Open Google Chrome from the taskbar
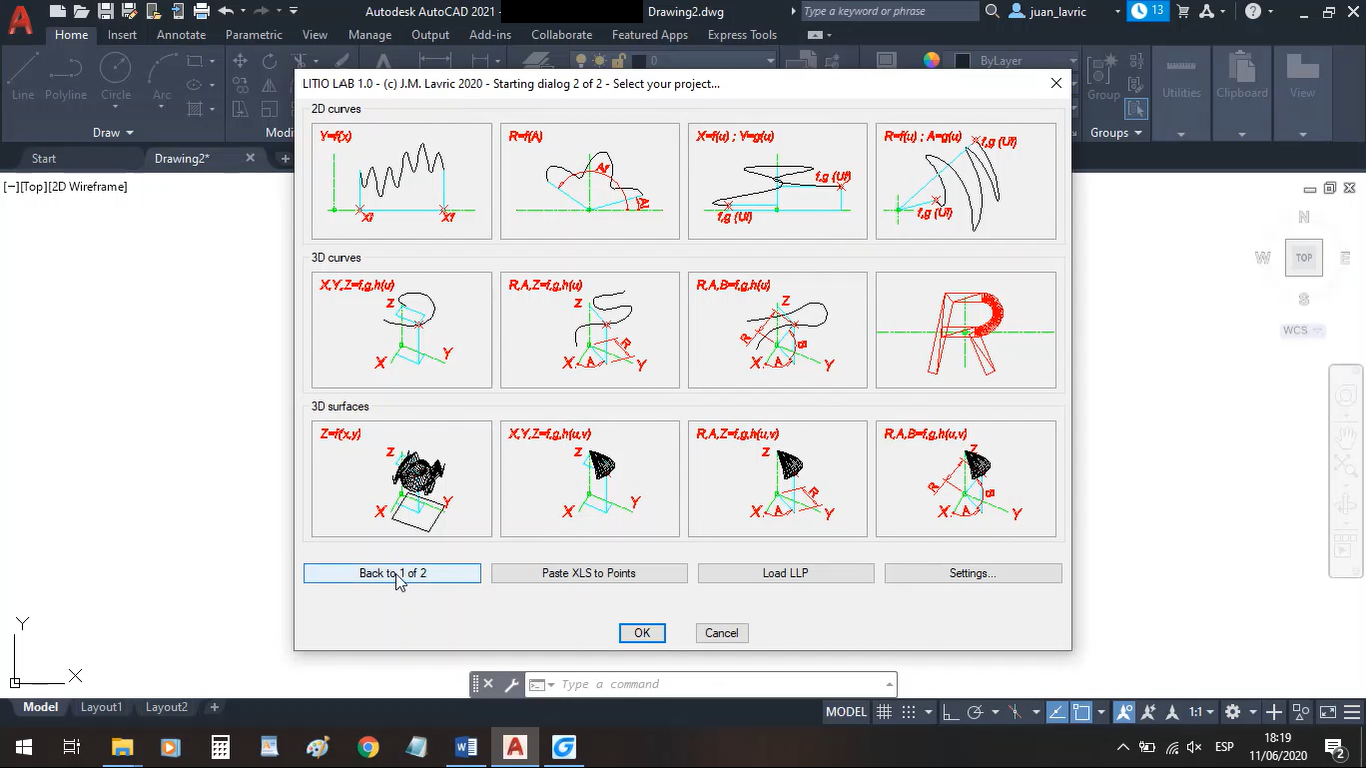The width and height of the screenshot is (1366, 768). coord(368,747)
